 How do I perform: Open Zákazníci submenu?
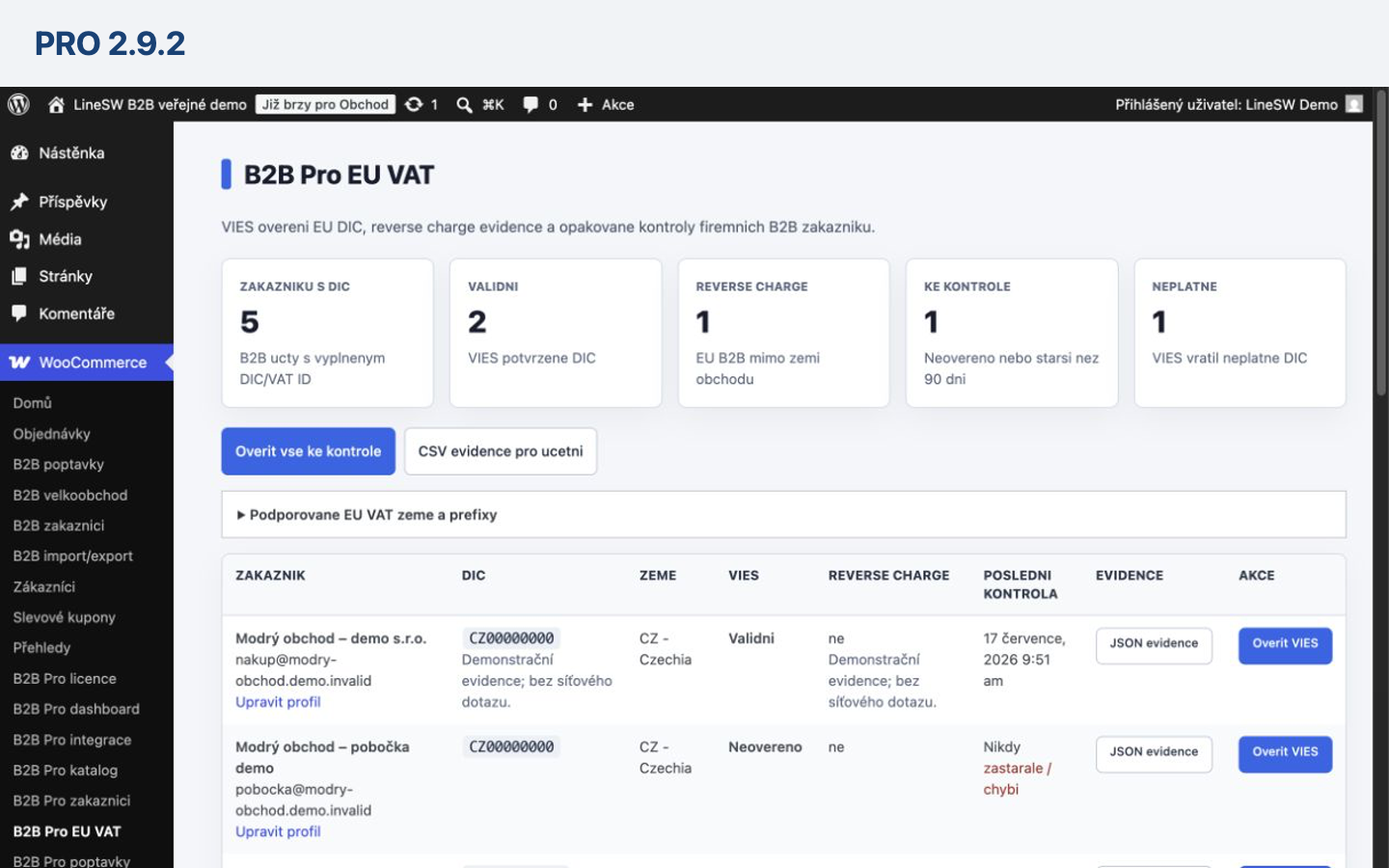(44, 586)
